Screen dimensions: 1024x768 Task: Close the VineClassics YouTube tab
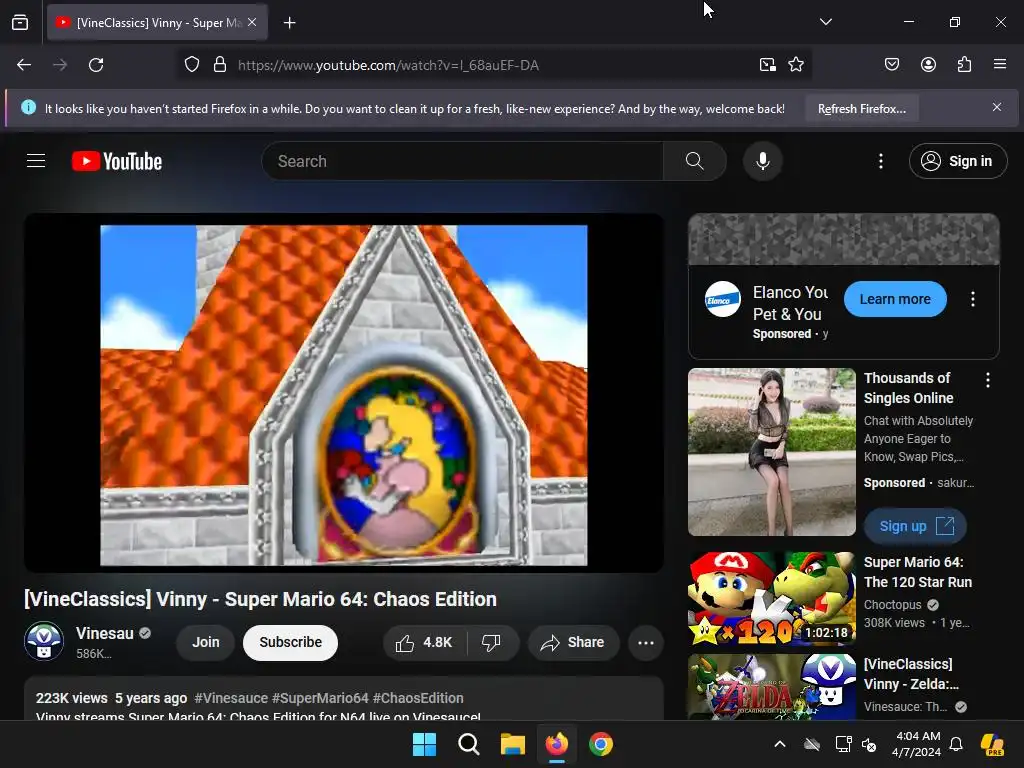252,22
